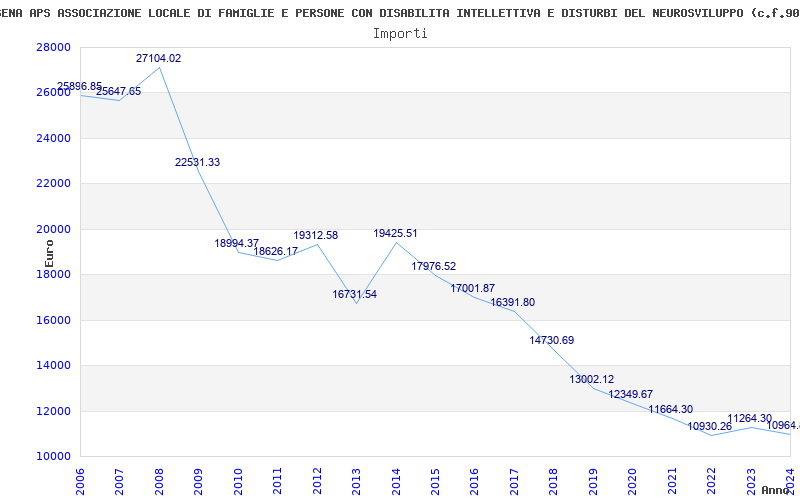
Task: Click the 2006 year axis label
Action: [x=80, y=482]
